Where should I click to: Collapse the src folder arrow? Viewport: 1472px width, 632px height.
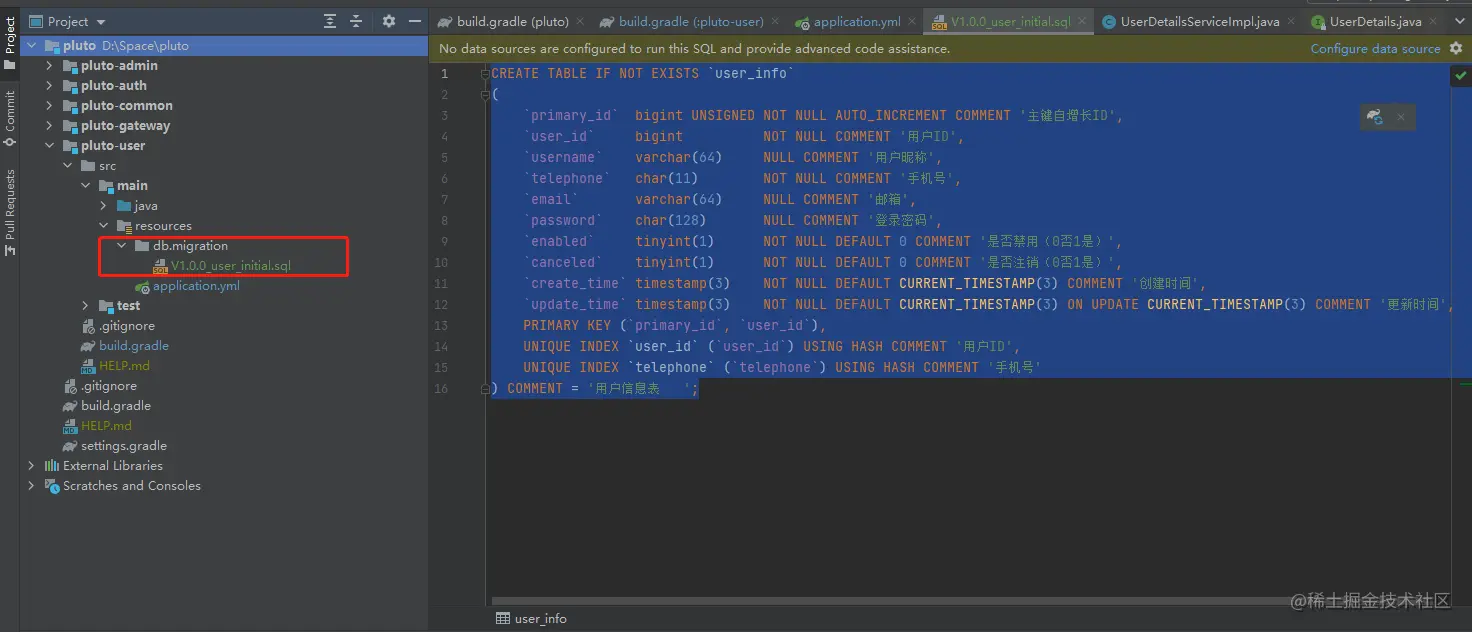pos(67,165)
